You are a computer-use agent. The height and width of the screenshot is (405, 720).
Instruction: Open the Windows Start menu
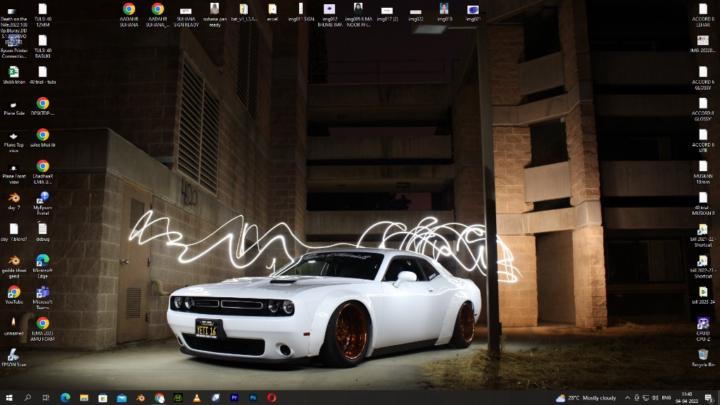click(x=9, y=398)
